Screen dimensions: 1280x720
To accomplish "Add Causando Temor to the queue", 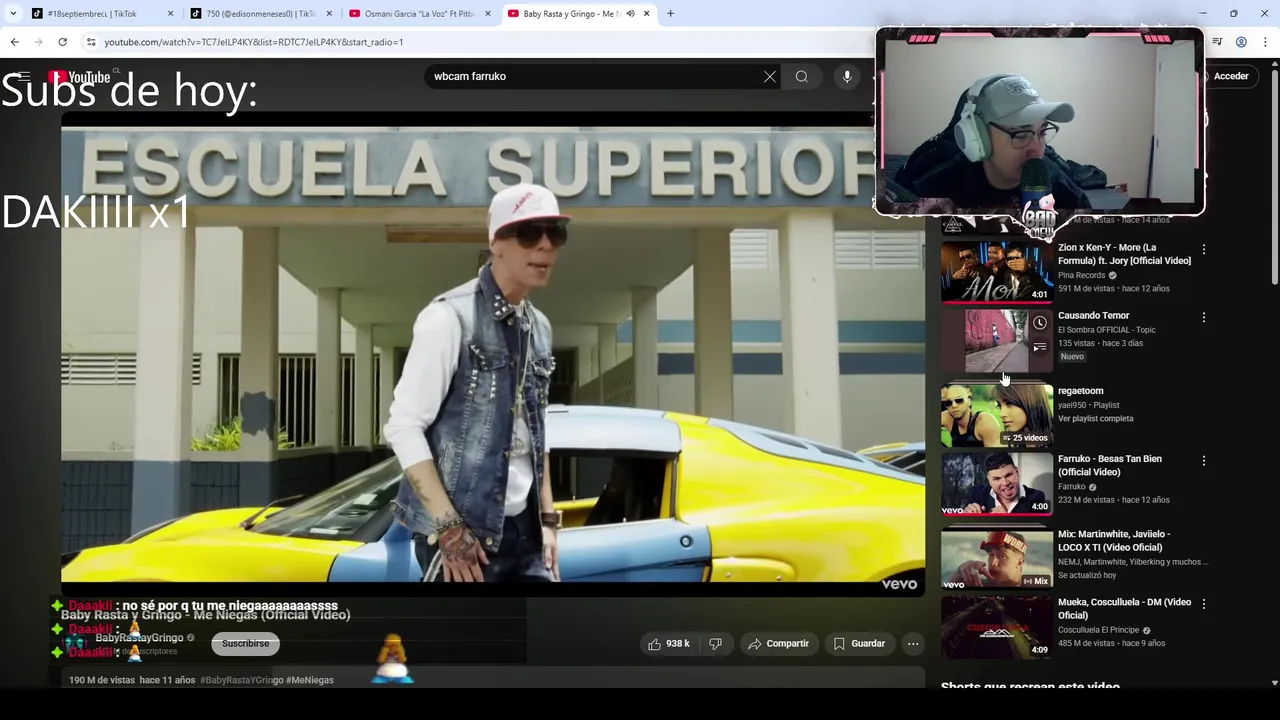I will [1040, 347].
